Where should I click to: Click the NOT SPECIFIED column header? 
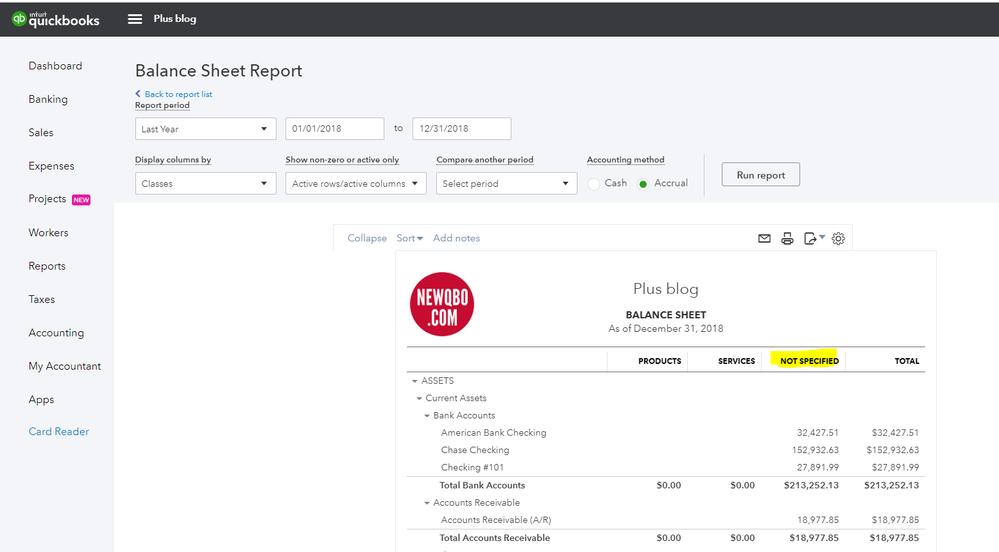(809, 361)
